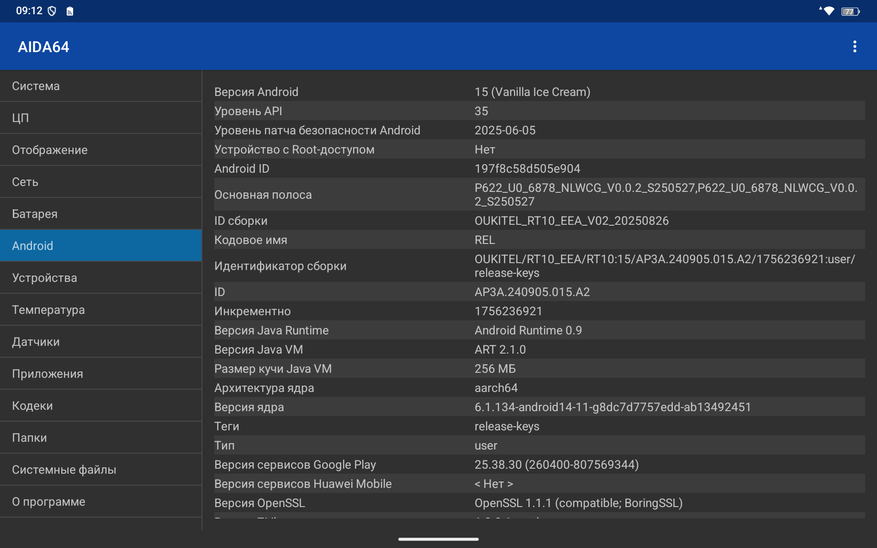The image size is (877, 548).
Task: Tap the battery indicator icon
Action: coord(850,11)
